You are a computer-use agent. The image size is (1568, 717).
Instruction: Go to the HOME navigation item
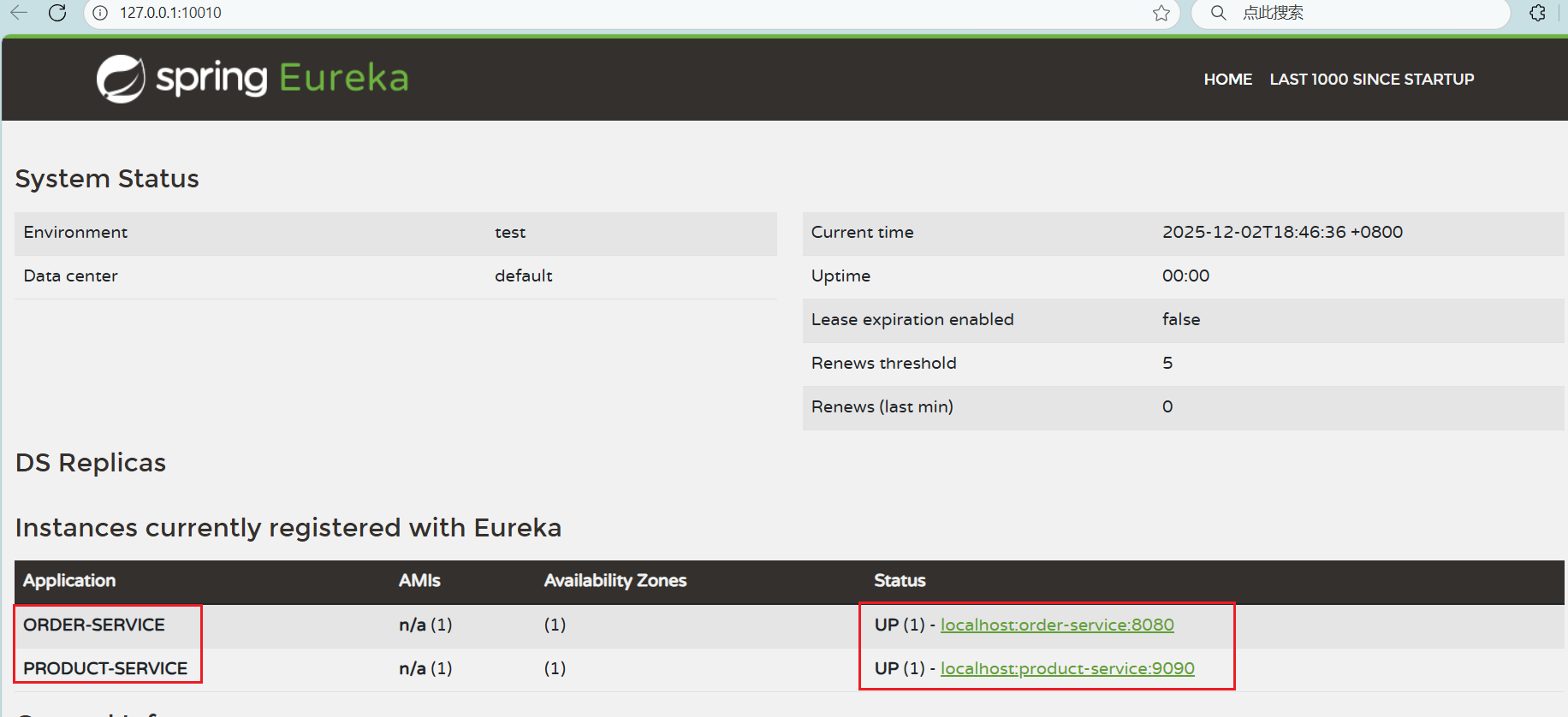pyautogui.click(x=1227, y=80)
